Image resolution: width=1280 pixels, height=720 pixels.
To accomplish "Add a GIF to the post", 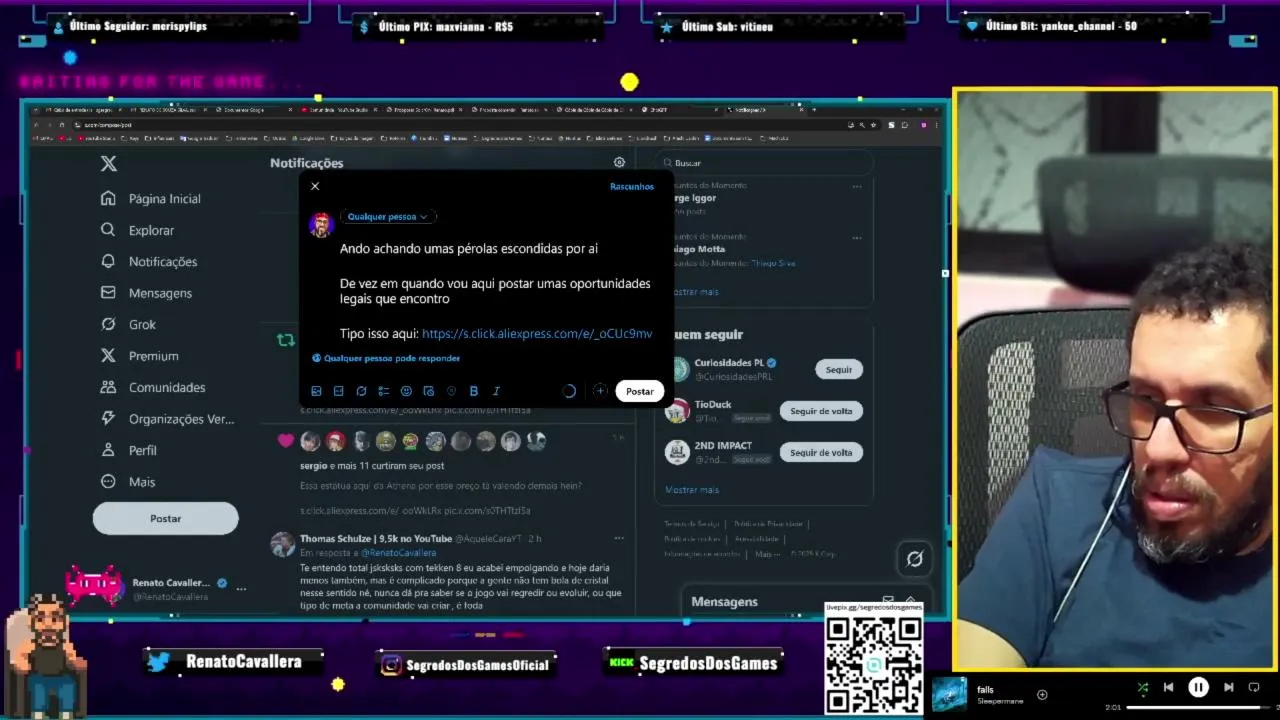I will pyautogui.click(x=339, y=391).
